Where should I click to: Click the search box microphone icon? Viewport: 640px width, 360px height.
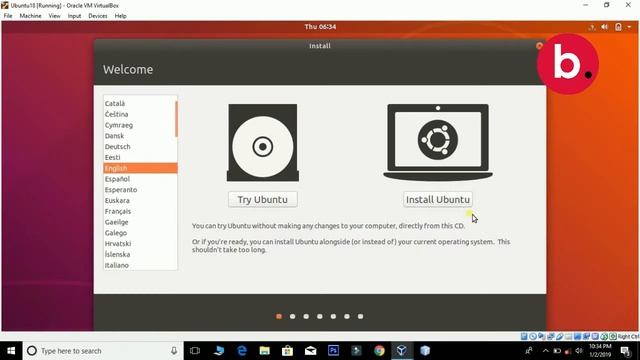click(x=174, y=351)
